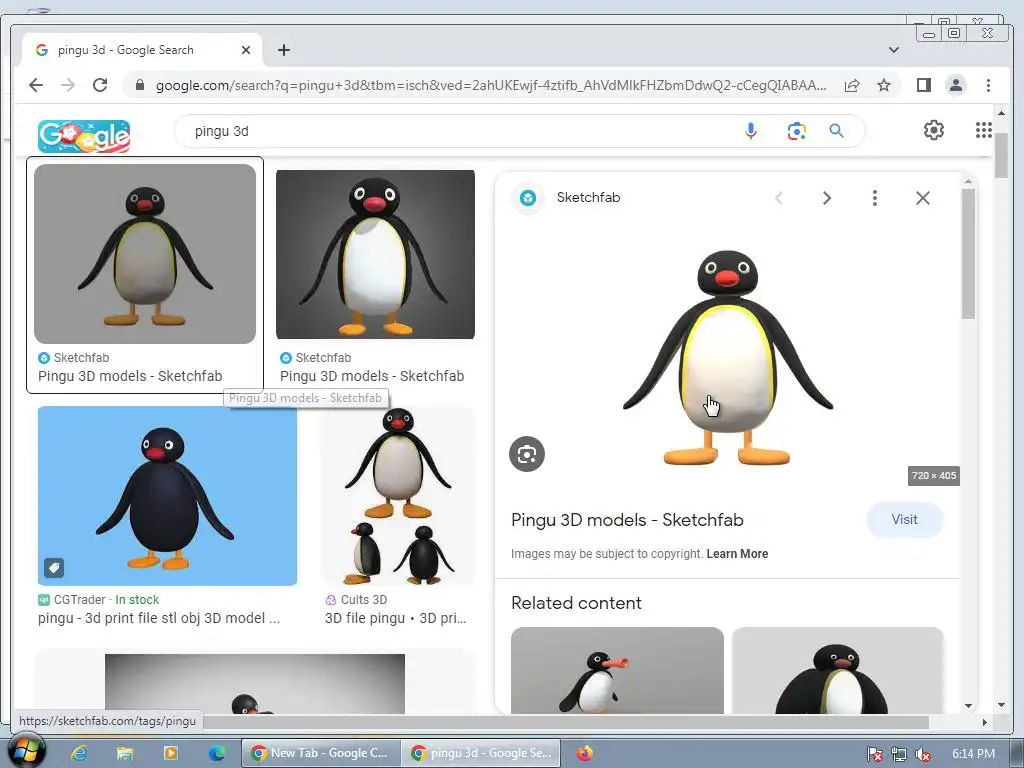Open related Pingu with trumpet beak image
Viewport: 1024px width, 768px height.
coord(617,670)
